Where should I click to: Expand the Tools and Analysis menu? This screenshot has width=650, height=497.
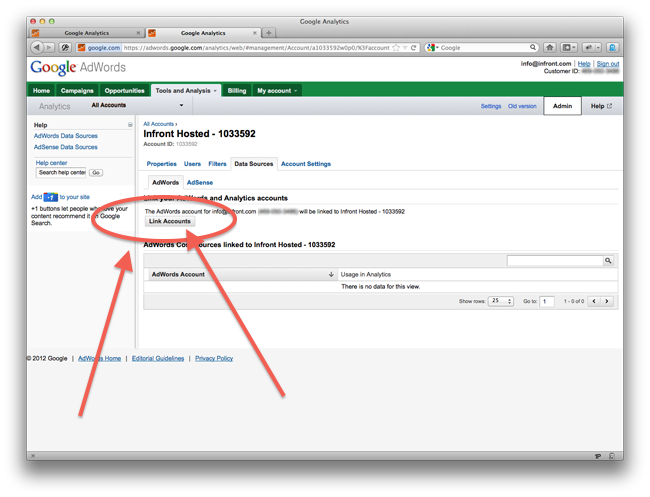(186, 90)
